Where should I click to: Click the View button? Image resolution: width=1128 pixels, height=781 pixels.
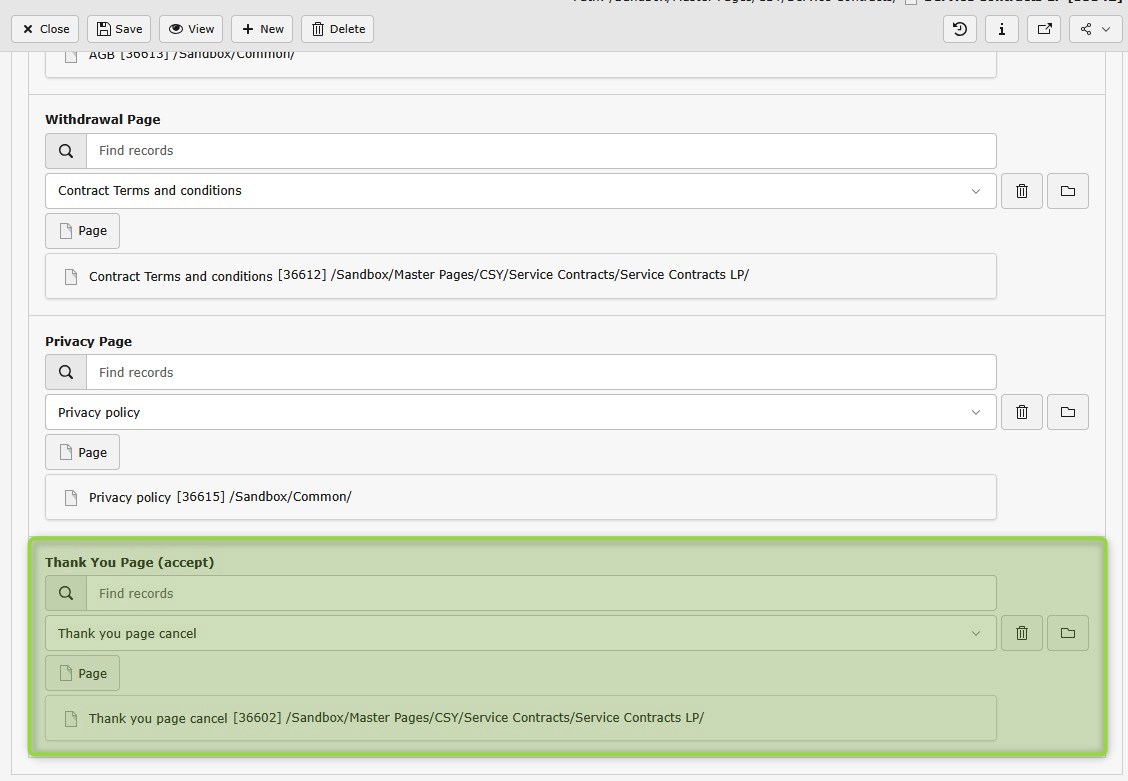191,29
